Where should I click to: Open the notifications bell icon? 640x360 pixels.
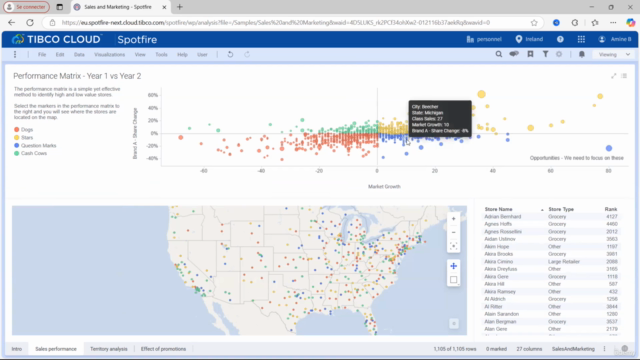(582, 54)
